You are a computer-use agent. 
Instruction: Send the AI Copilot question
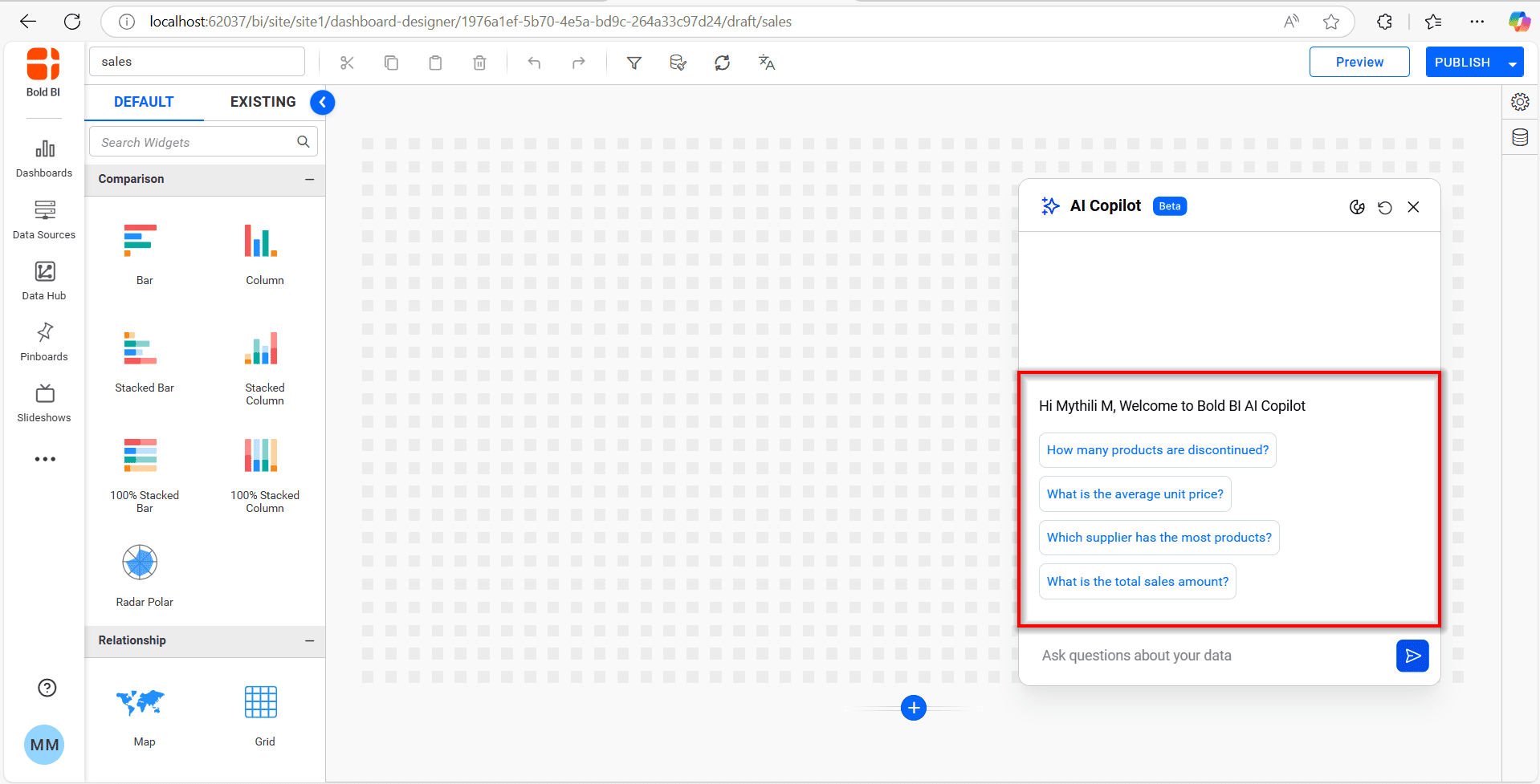tap(1412, 656)
